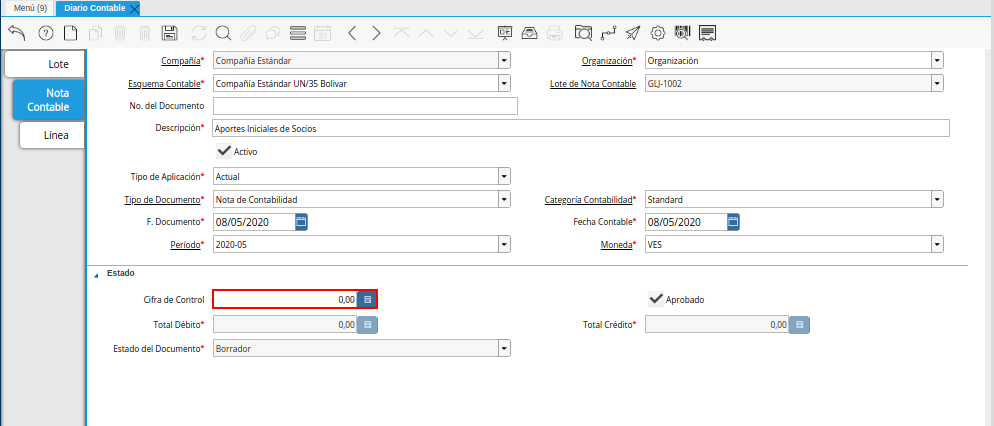994x426 pixels.
Task: Select the Nota Contable side tab
Action: (x=48, y=100)
